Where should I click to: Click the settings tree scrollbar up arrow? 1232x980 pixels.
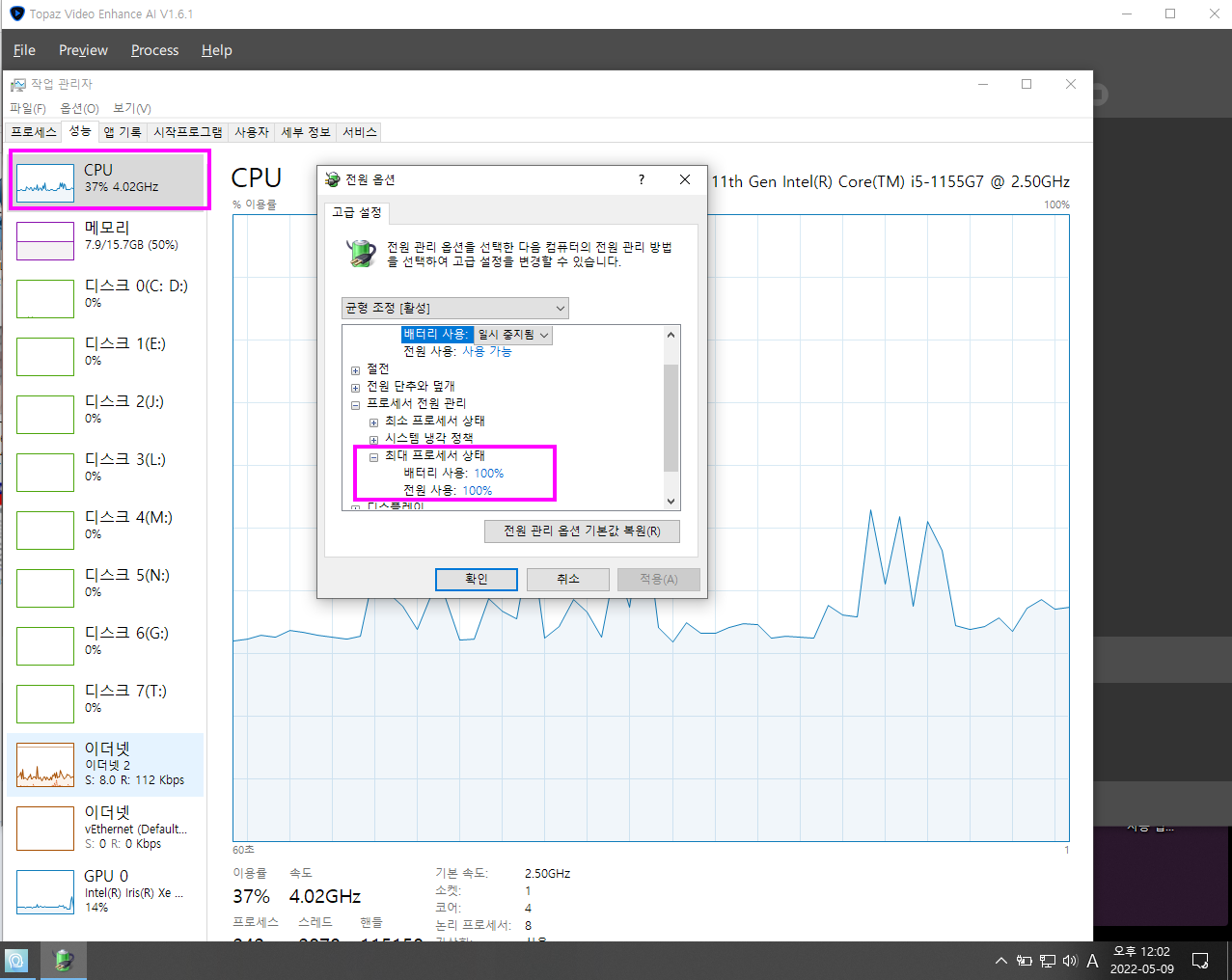[671, 334]
